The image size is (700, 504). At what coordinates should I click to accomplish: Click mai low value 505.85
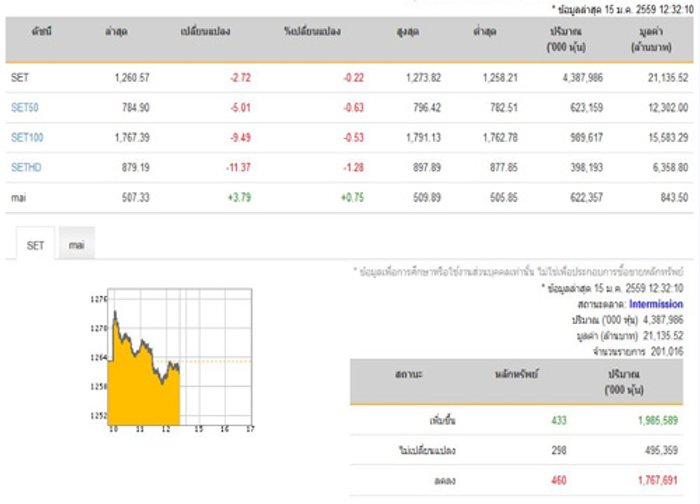[504, 197]
